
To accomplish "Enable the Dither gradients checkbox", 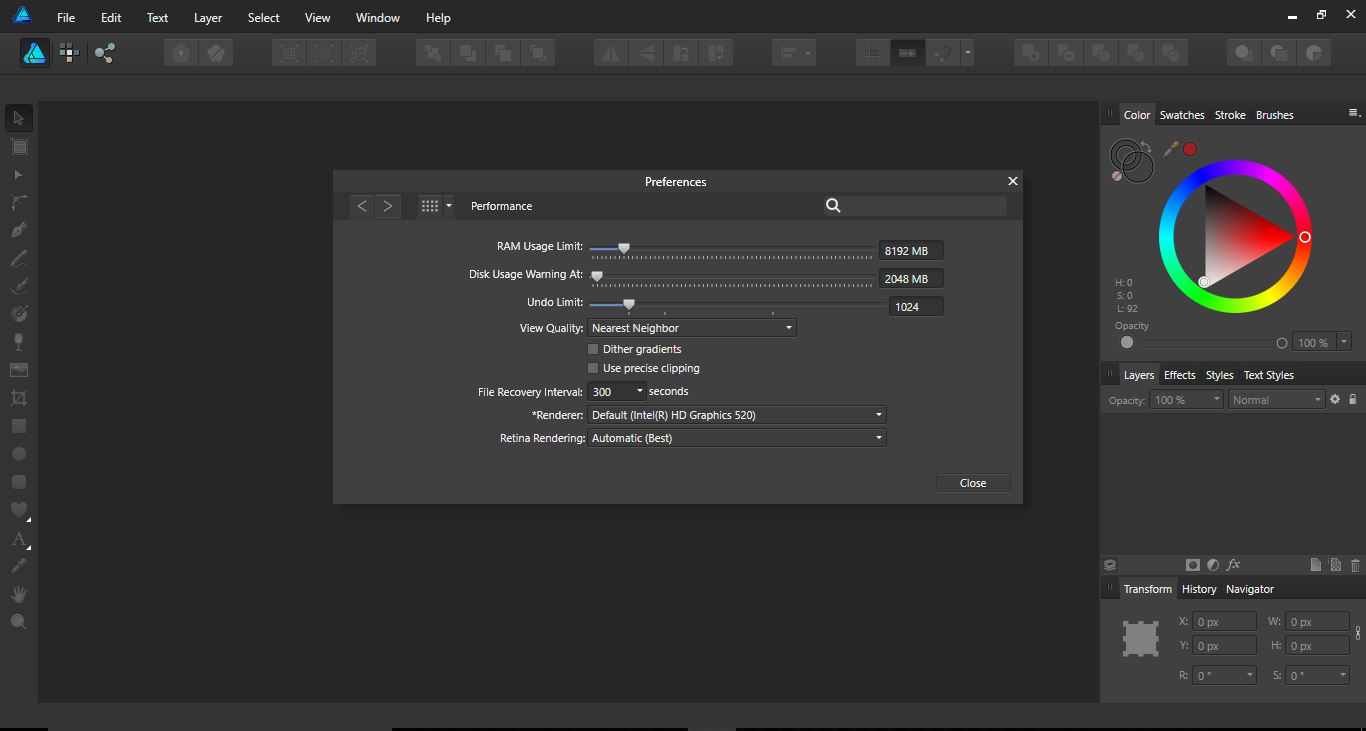I will click(x=592, y=348).
